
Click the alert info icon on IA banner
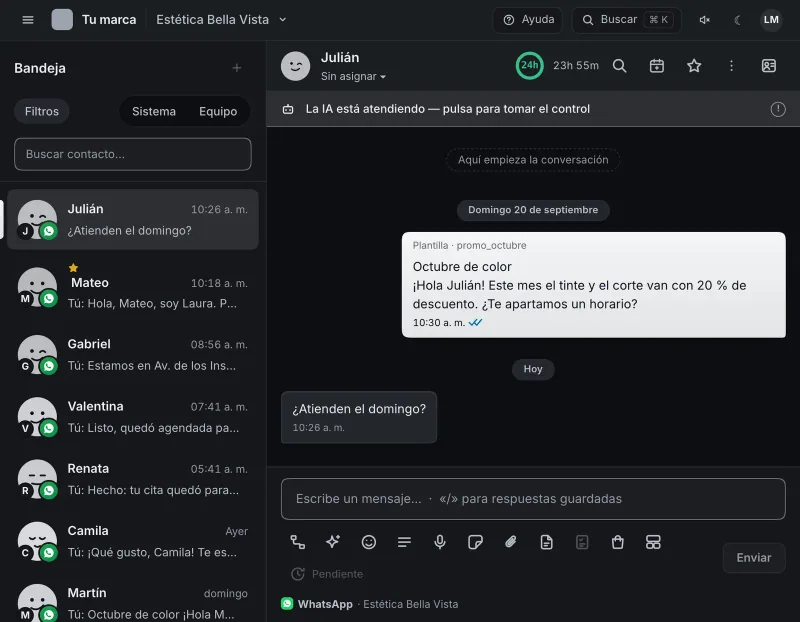point(778,109)
